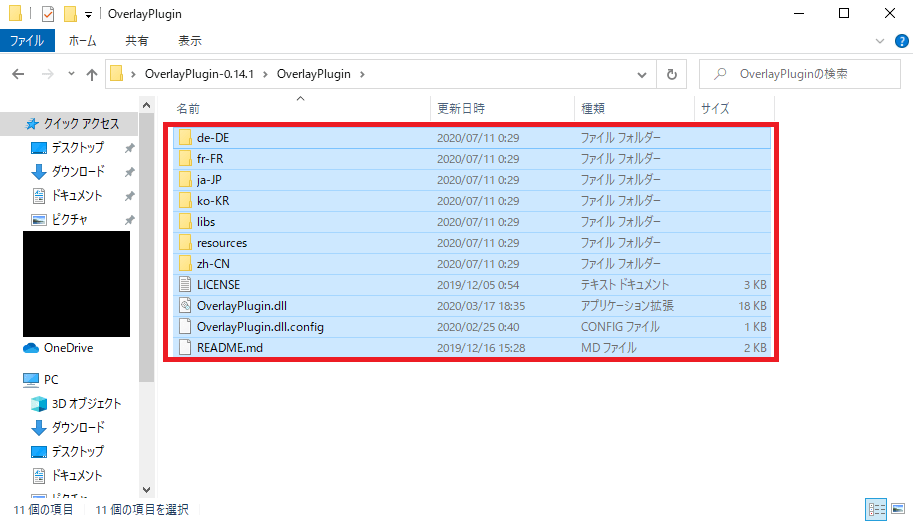Click the Back navigation arrow

click(x=19, y=74)
